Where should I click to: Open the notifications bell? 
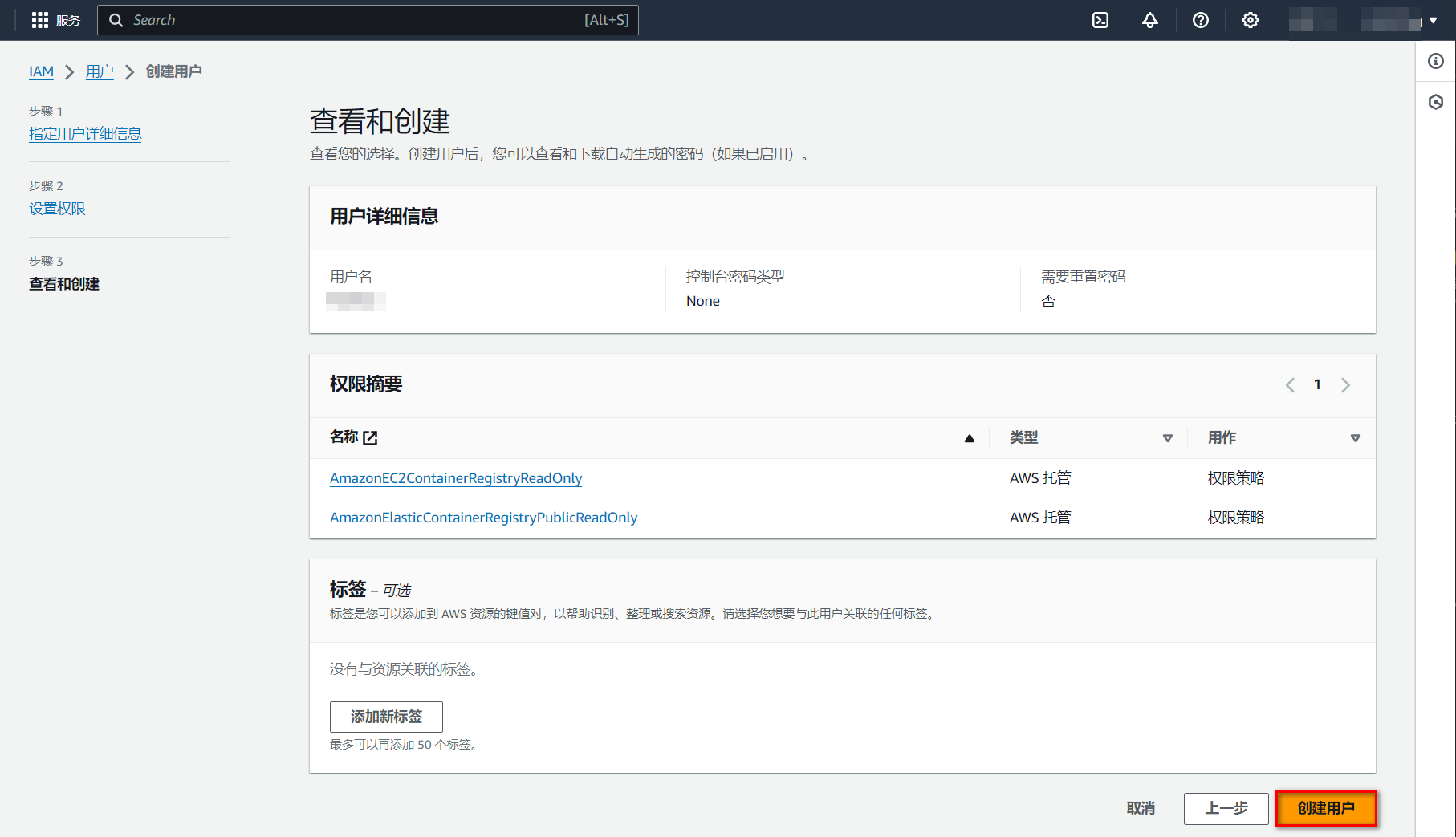[1150, 20]
